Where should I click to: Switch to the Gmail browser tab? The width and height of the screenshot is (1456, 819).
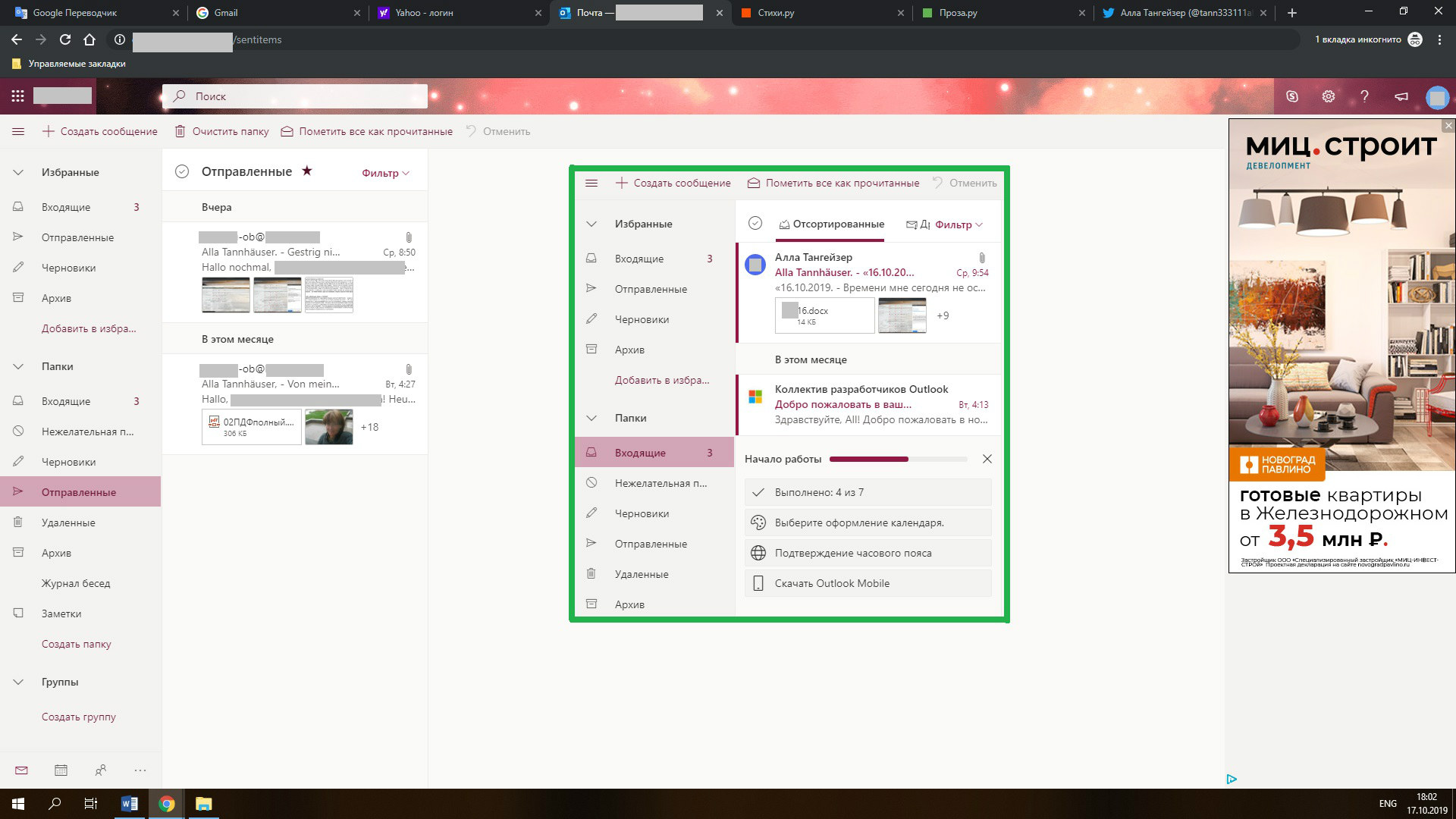(x=277, y=13)
